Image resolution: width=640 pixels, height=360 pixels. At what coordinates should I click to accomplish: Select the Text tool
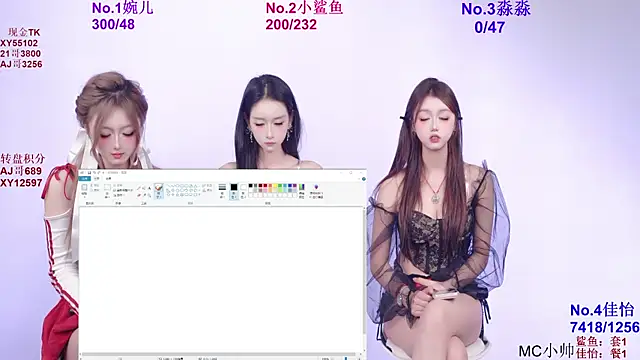[x=149, y=188]
